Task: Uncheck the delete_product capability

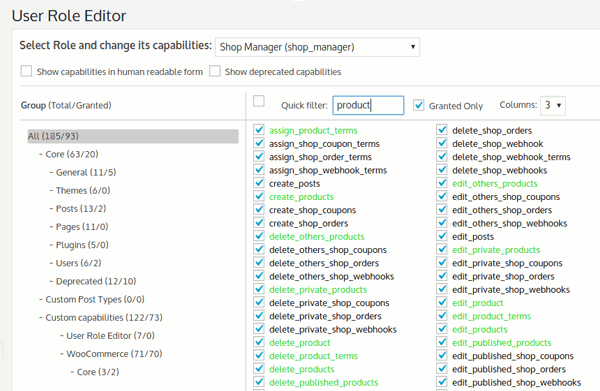Action: (259, 342)
